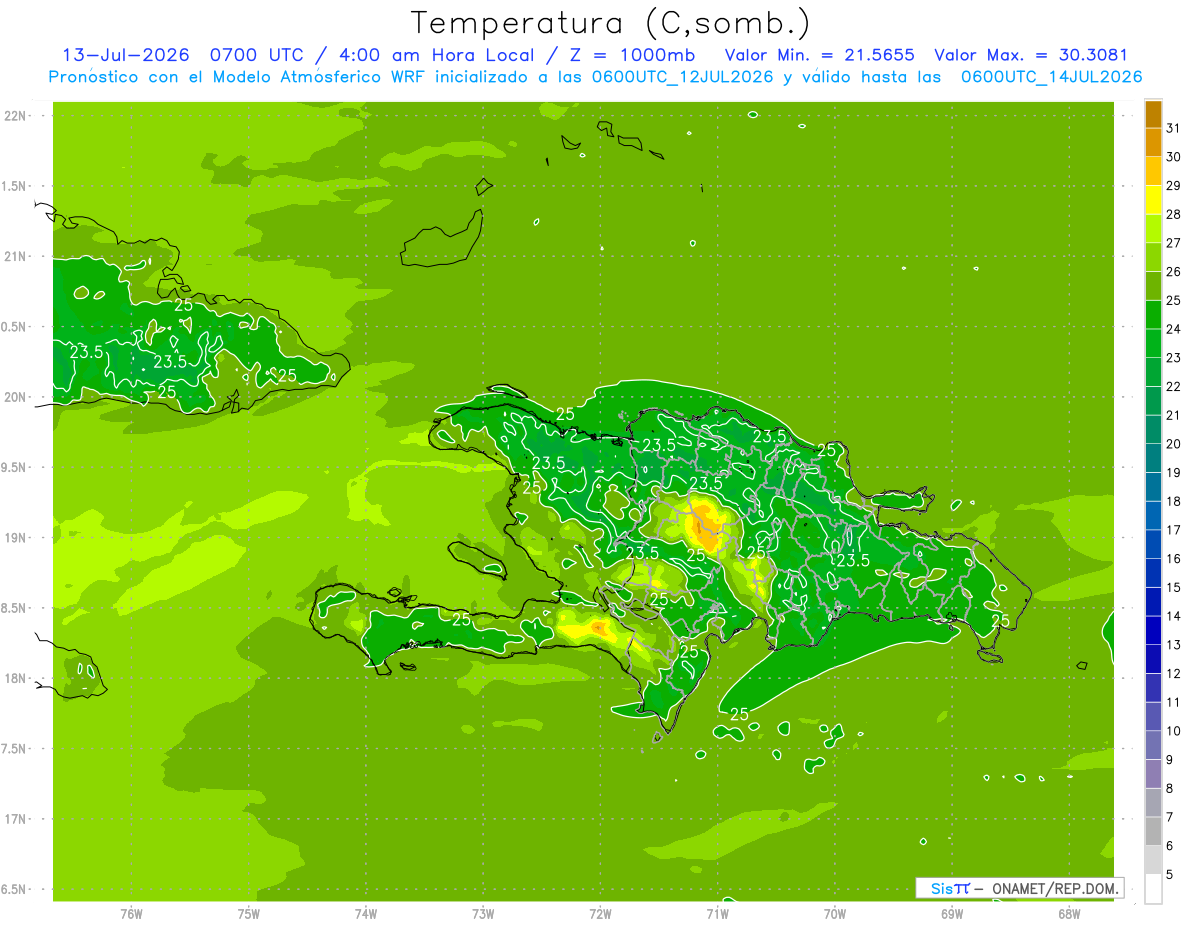Click longitude label "69W"
Image resolution: width=1200 pixels, height=927 pixels.
tap(952, 914)
